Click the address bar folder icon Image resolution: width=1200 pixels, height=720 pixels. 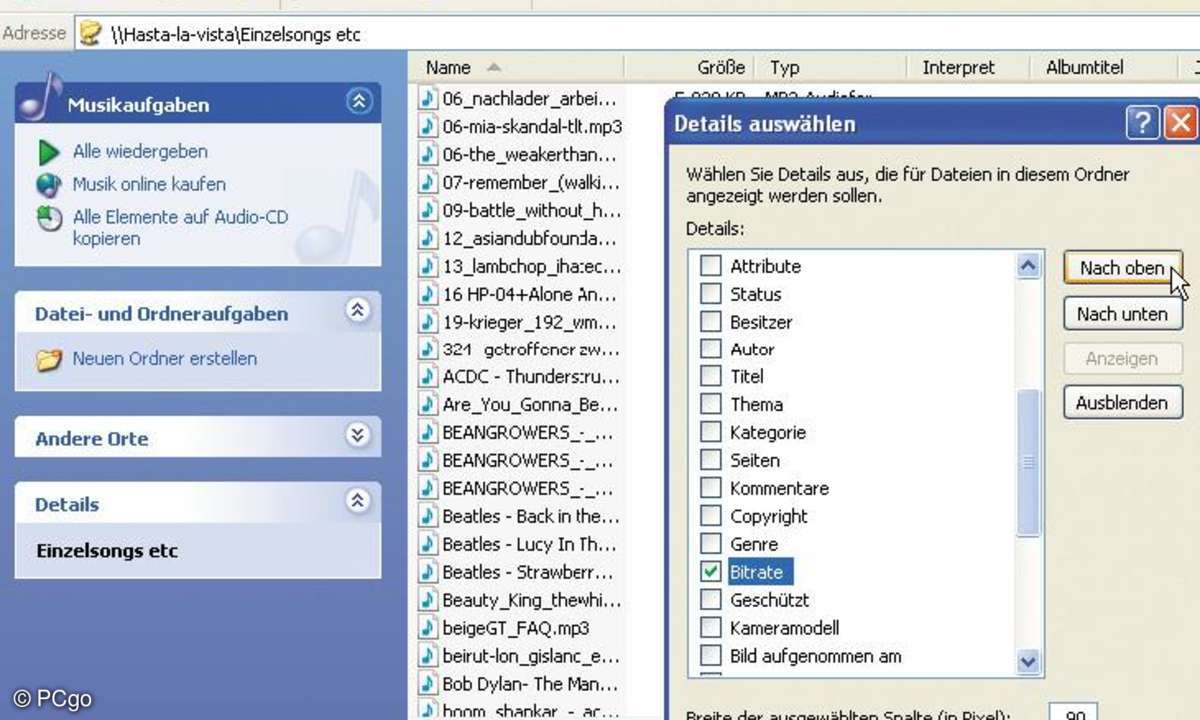(91, 34)
